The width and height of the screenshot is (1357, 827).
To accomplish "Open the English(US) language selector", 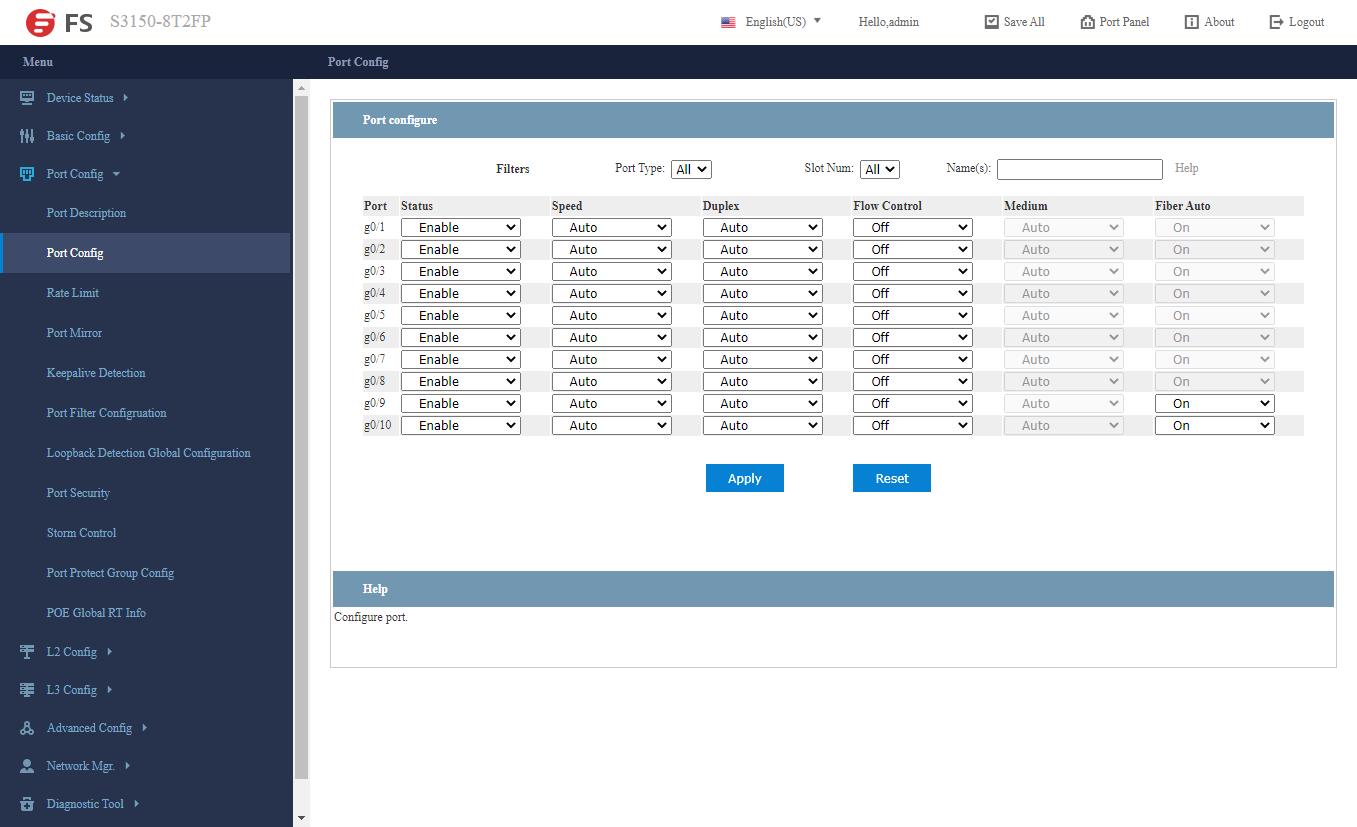I will pyautogui.click(x=771, y=22).
